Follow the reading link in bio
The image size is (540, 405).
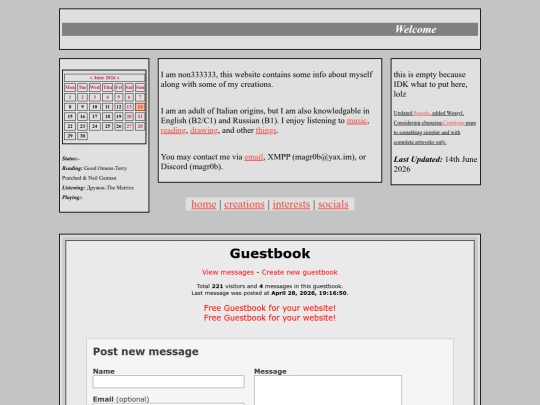(x=173, y=130)
